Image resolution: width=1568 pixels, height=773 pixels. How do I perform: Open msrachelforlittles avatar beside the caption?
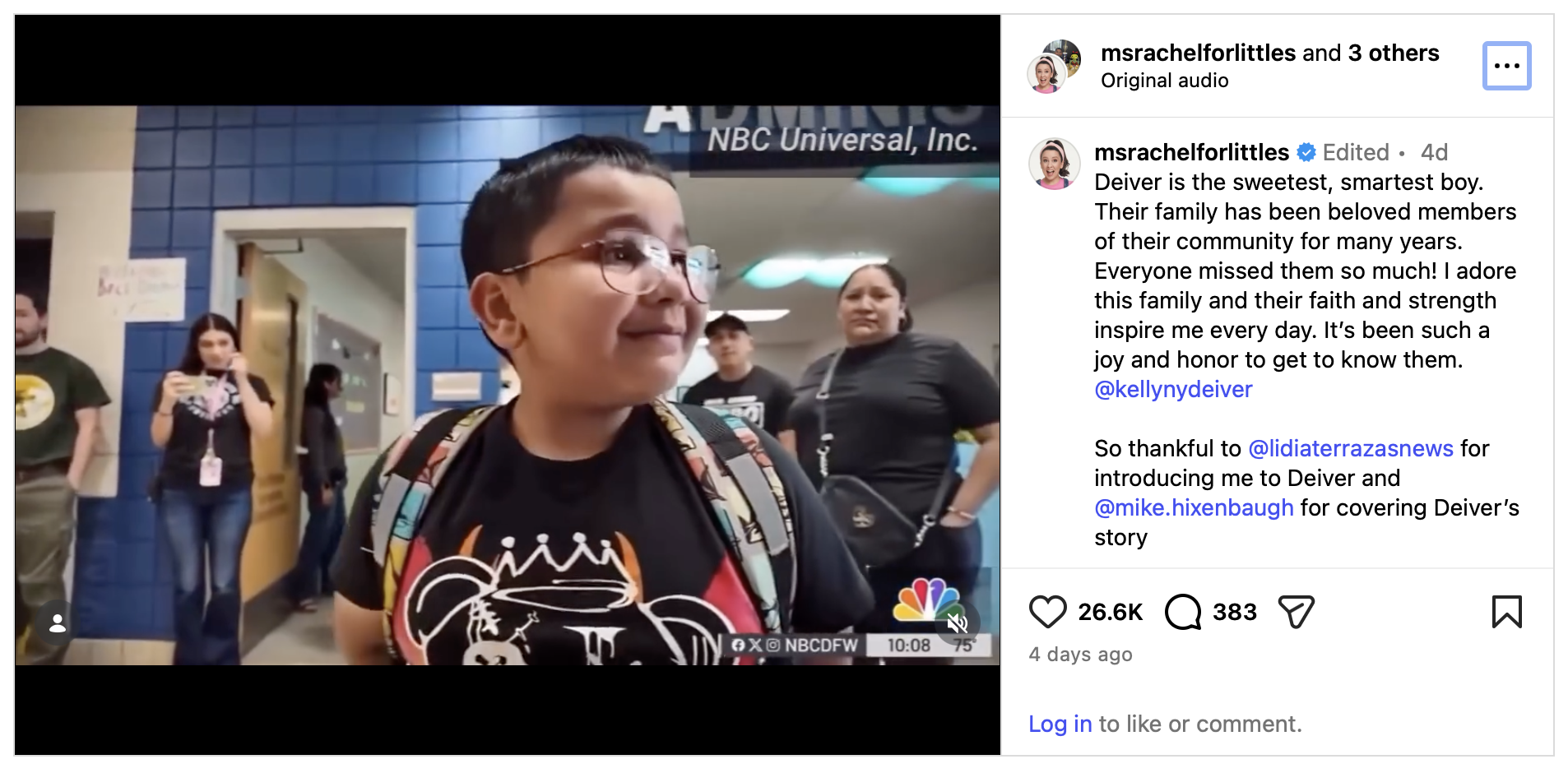pyautogui.click(x=1054, y=164)
